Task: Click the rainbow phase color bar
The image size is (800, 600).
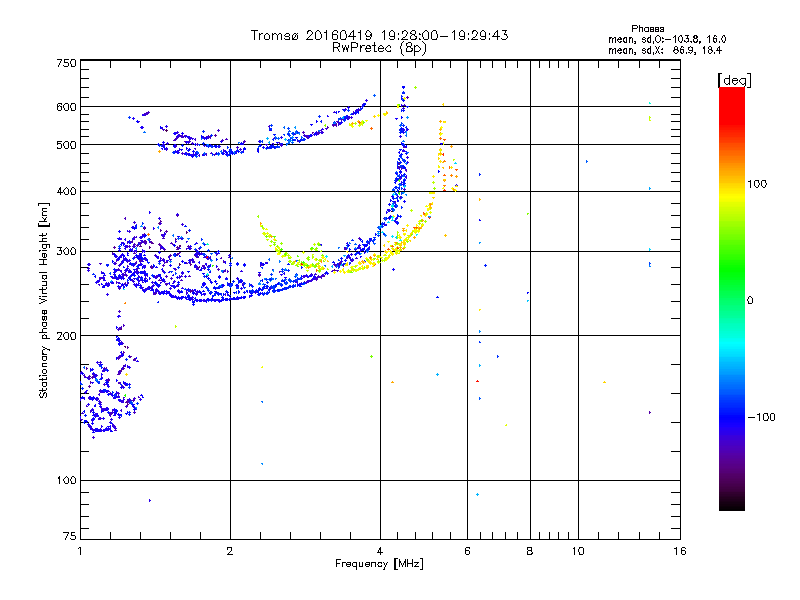Action: click(x=732, y=298)
